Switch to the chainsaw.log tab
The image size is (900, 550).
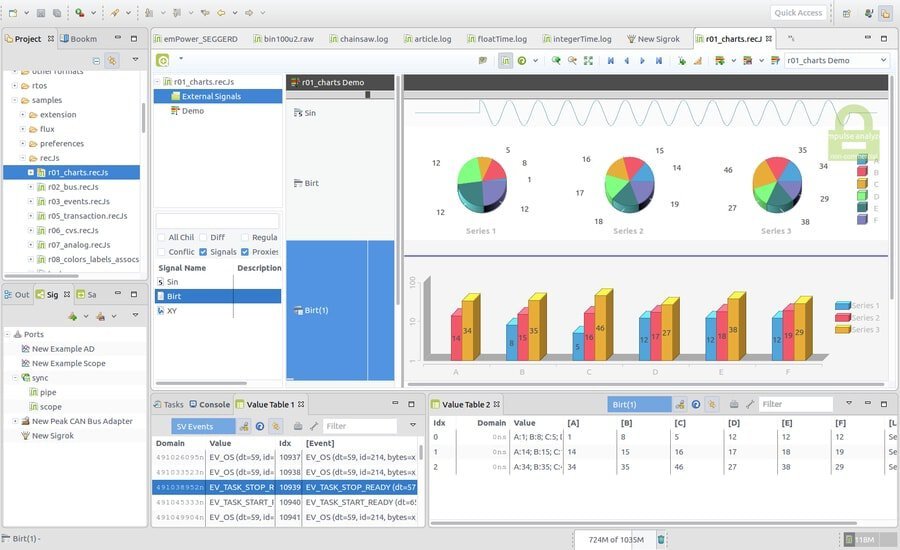tap(366, 39)
